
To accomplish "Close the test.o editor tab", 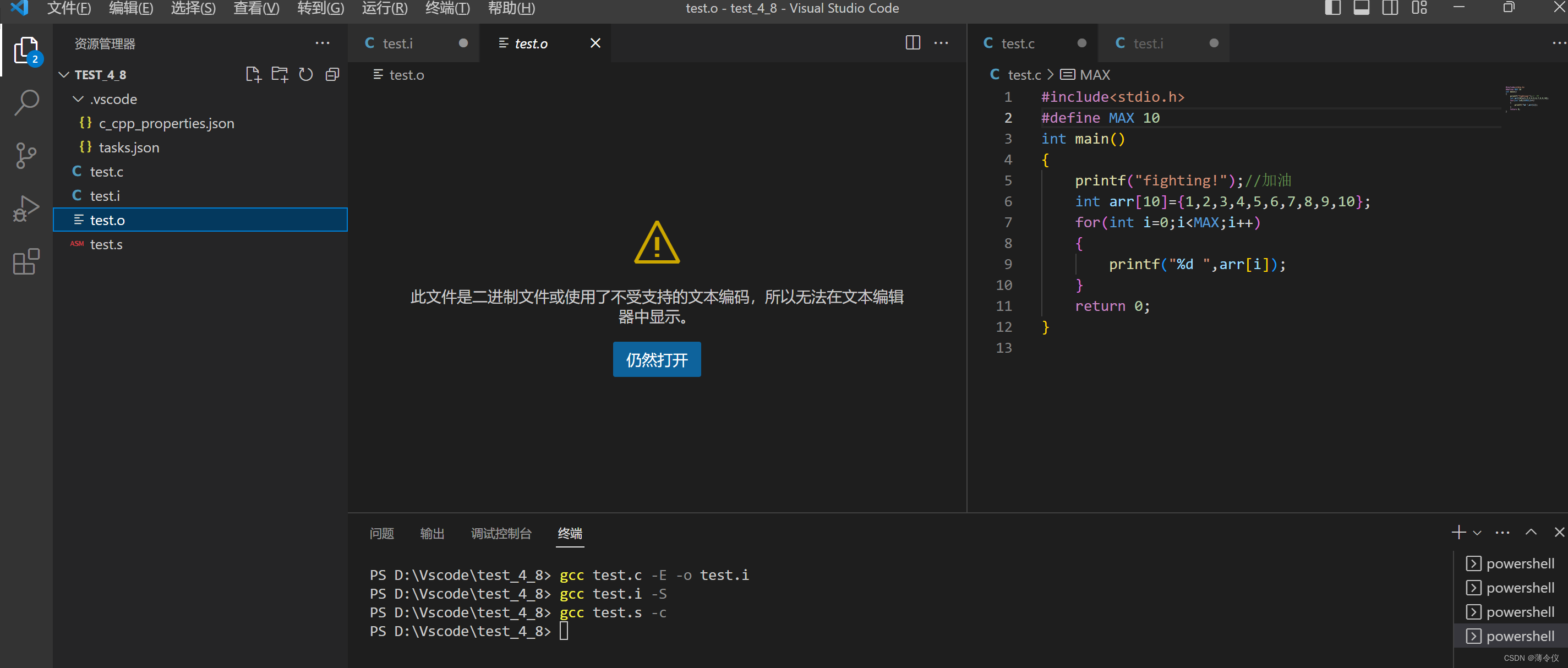I will [595, 43].
